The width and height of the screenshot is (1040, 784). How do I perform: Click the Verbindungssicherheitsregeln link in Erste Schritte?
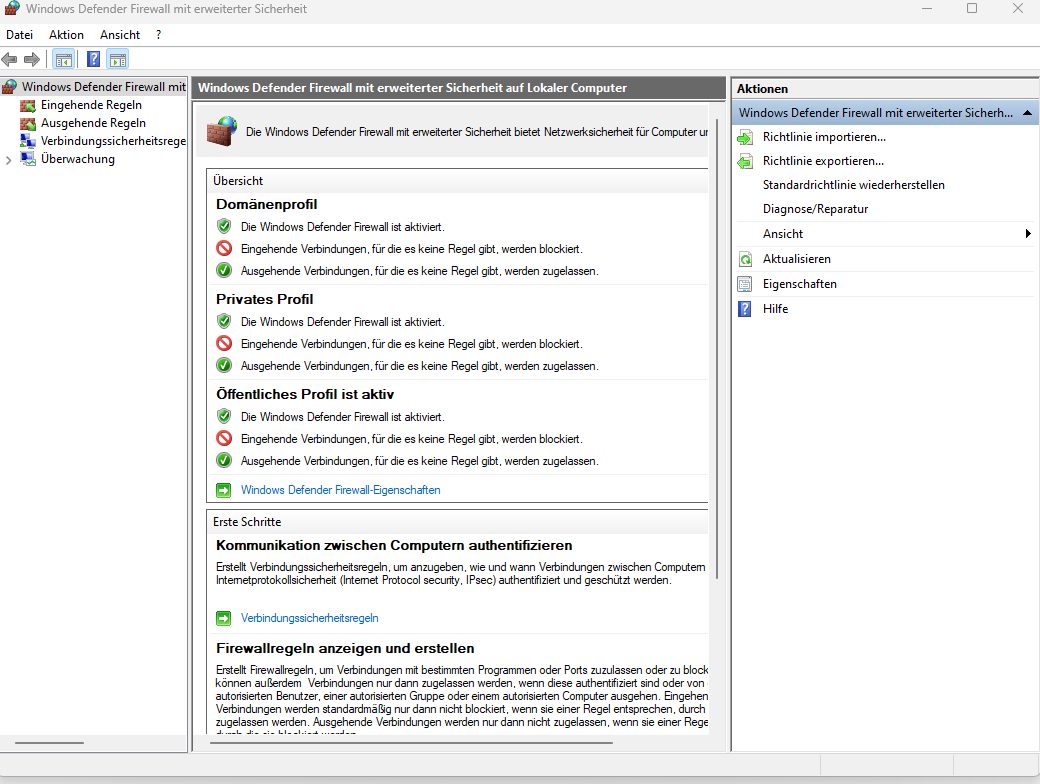coord(309,618)
